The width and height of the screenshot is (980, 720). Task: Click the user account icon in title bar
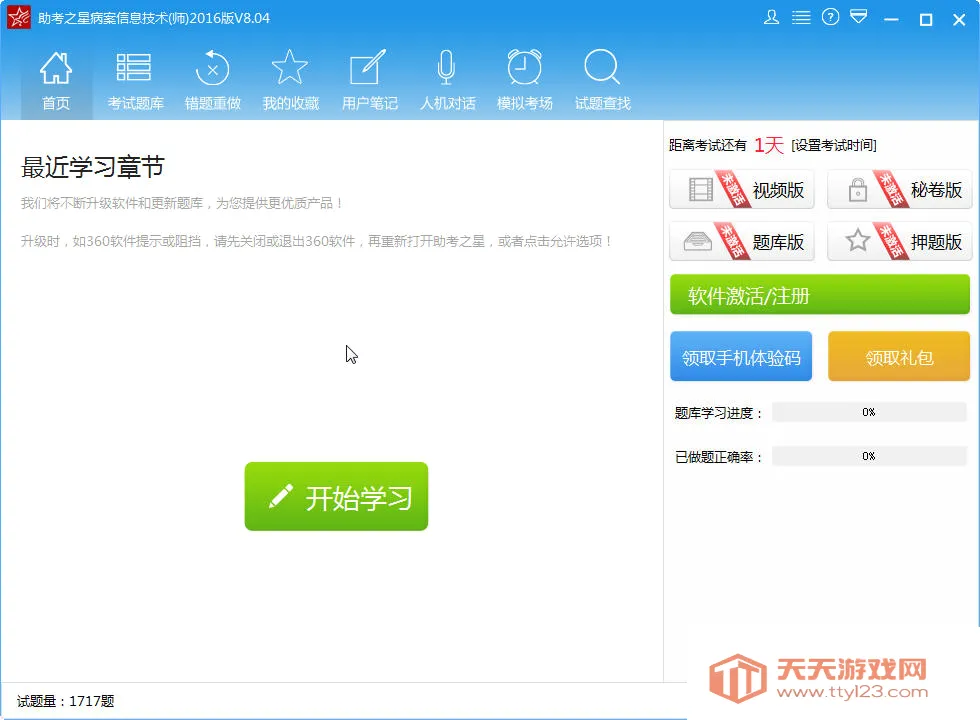click(771, 18)
